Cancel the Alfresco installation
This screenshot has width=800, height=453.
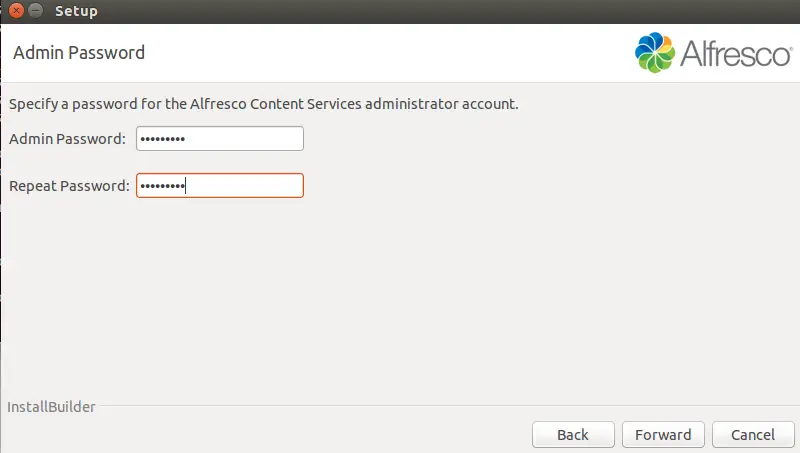click(x=753, y=435)
